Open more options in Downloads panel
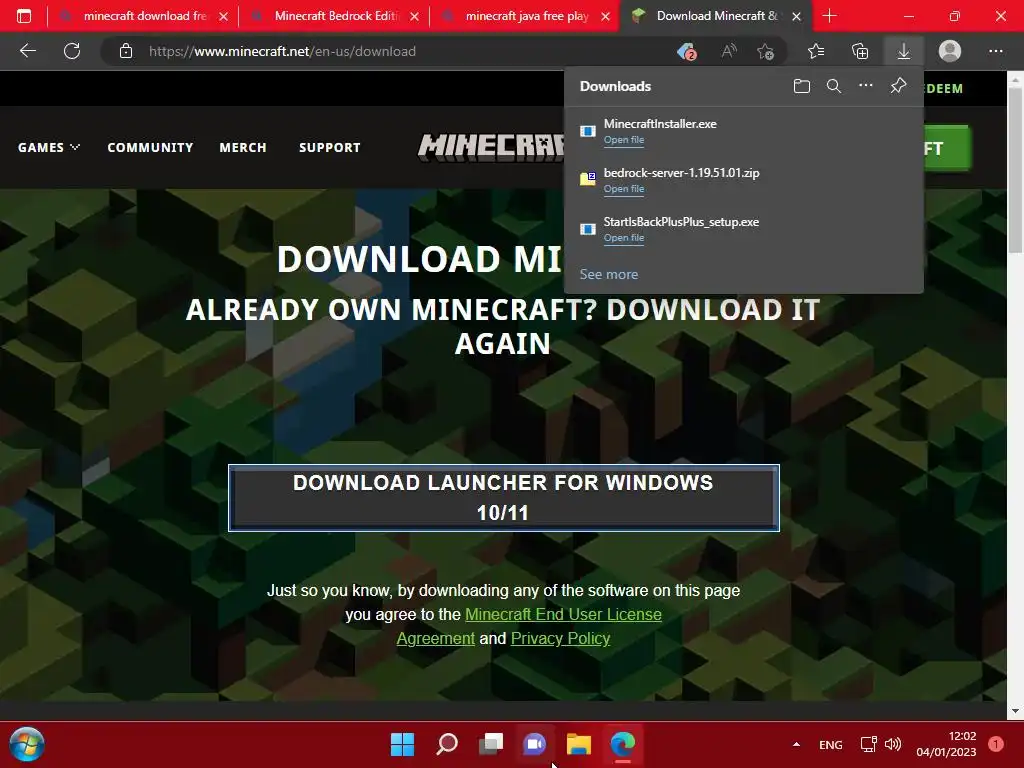 (x=866, y=86)
